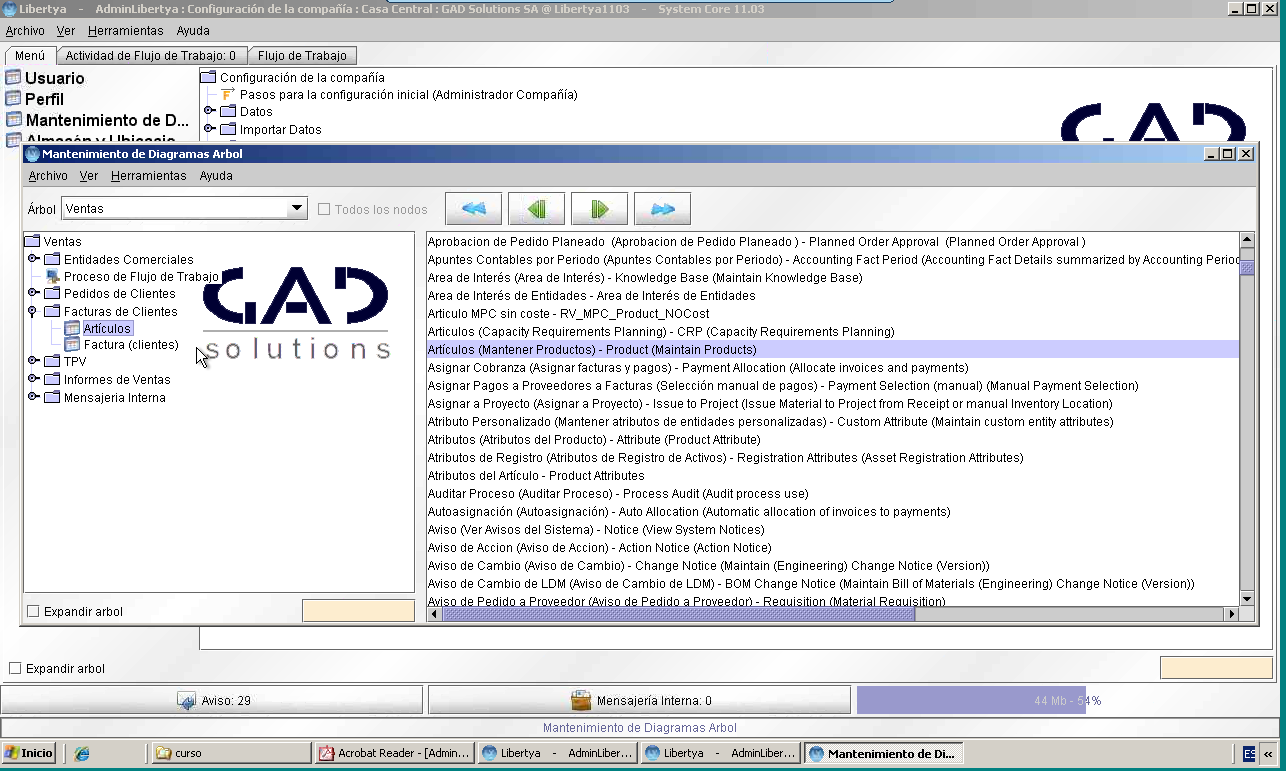
Task: Open the curso folder taskbar button
Action: tap(231, 753)
